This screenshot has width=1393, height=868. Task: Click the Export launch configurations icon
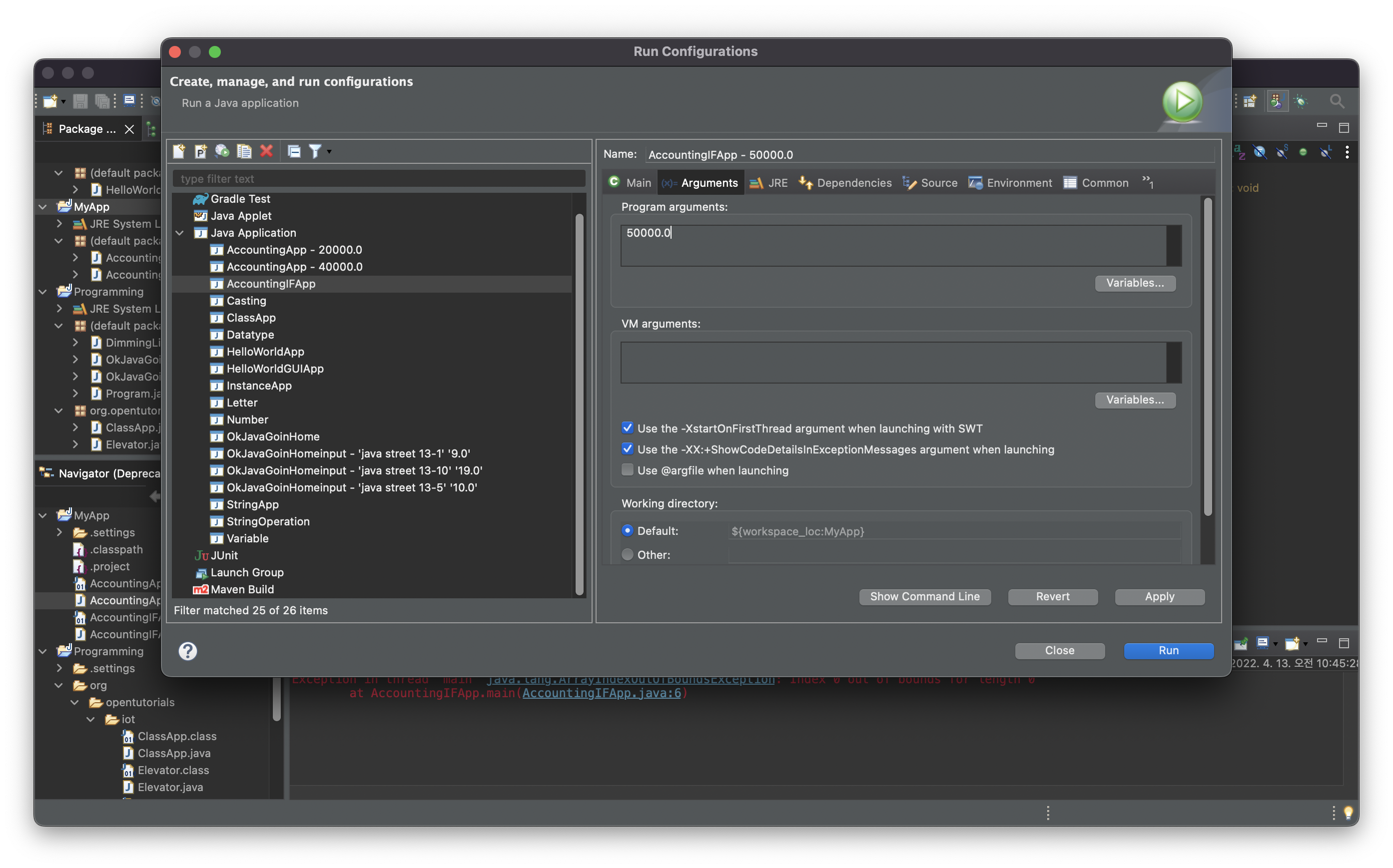pos(222,151)
